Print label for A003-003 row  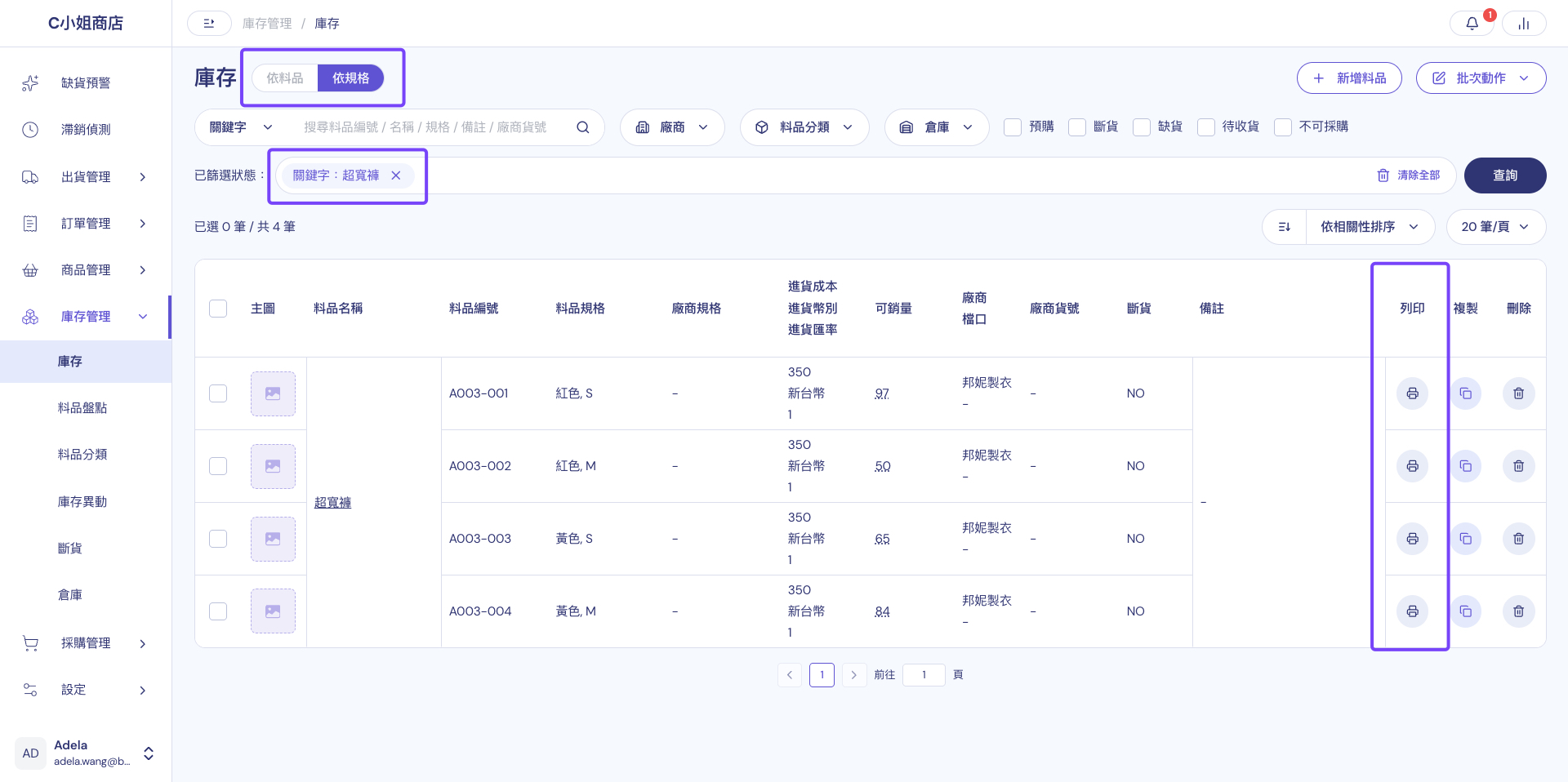tap(1412, 539)
